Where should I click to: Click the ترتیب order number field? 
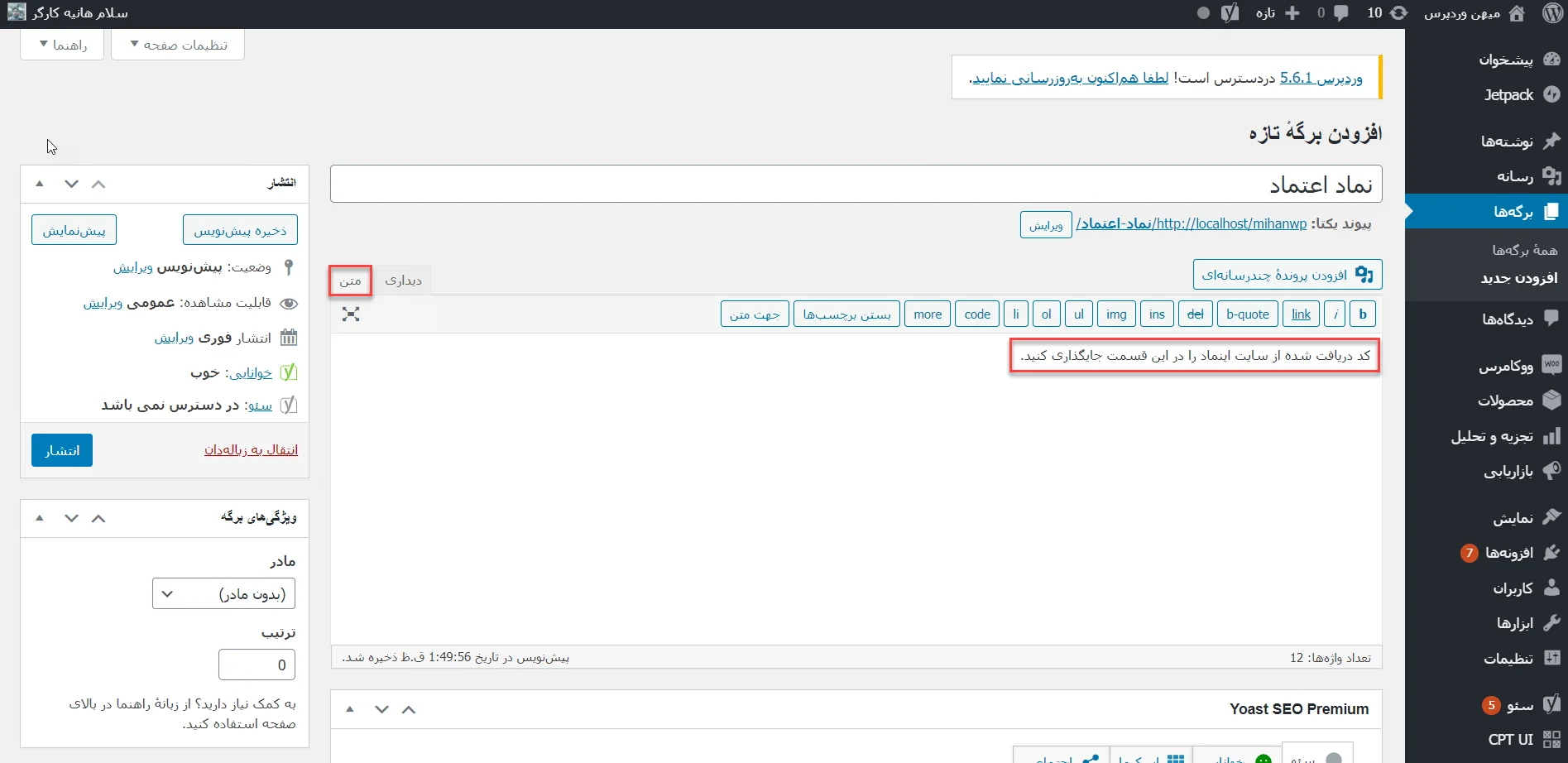point(257,665)
